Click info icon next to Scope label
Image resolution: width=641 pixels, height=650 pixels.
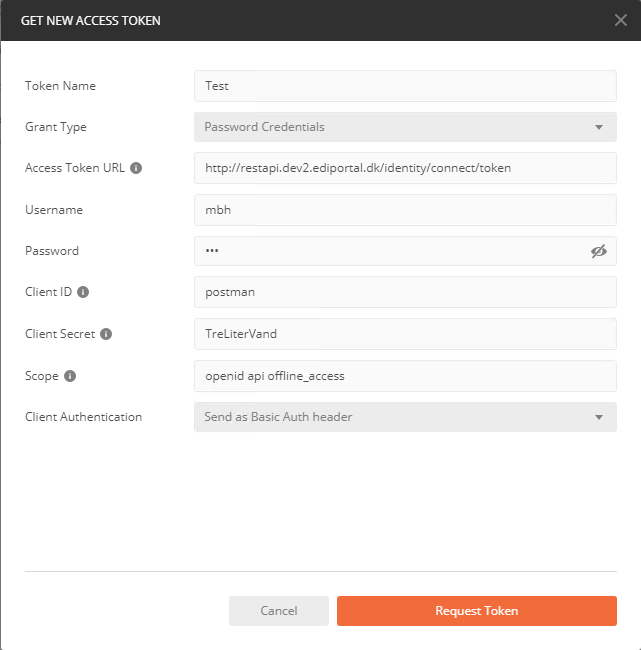pos(70,376)
